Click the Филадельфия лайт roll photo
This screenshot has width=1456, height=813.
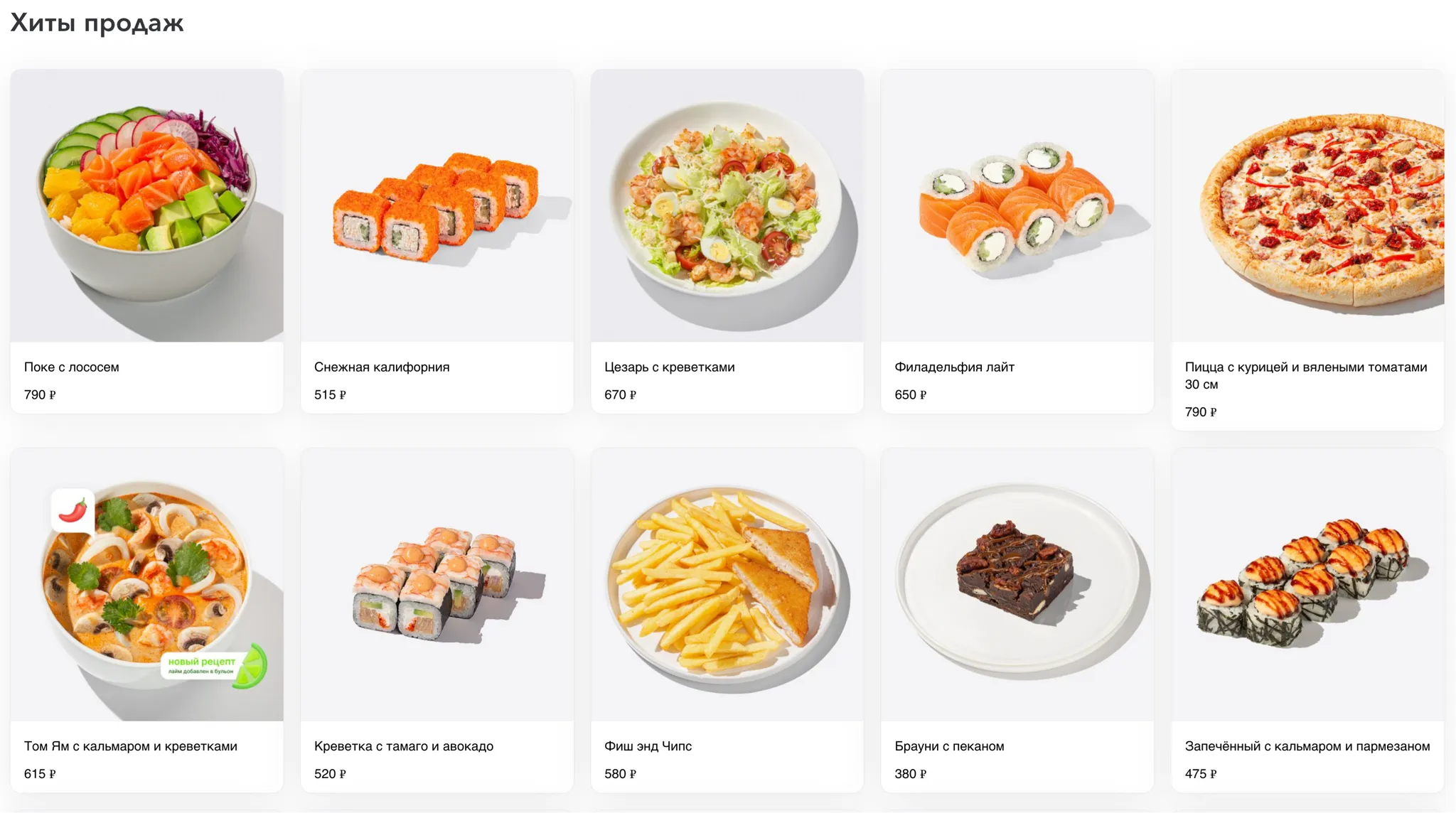1017,205
